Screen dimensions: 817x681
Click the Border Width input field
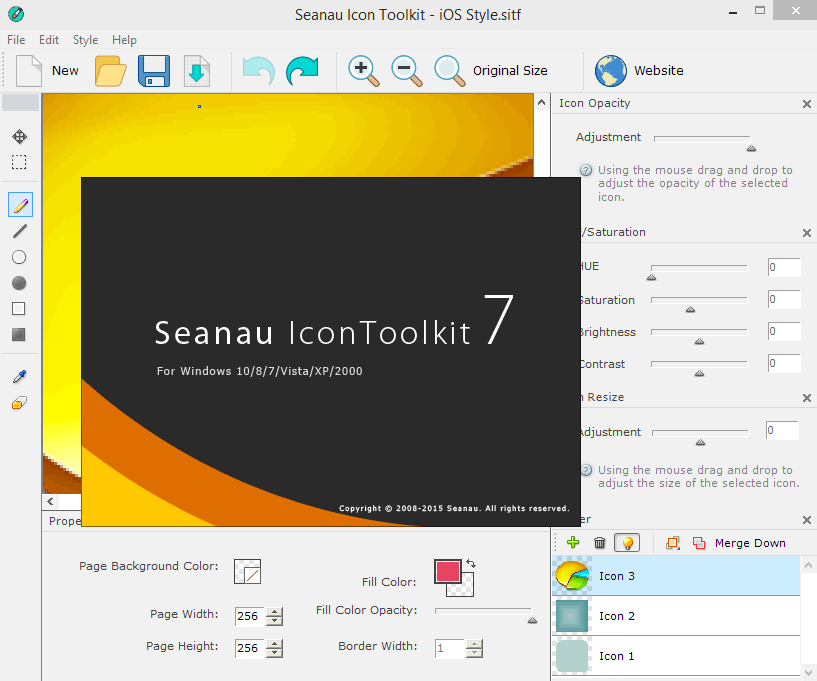(x=450, y=648)
